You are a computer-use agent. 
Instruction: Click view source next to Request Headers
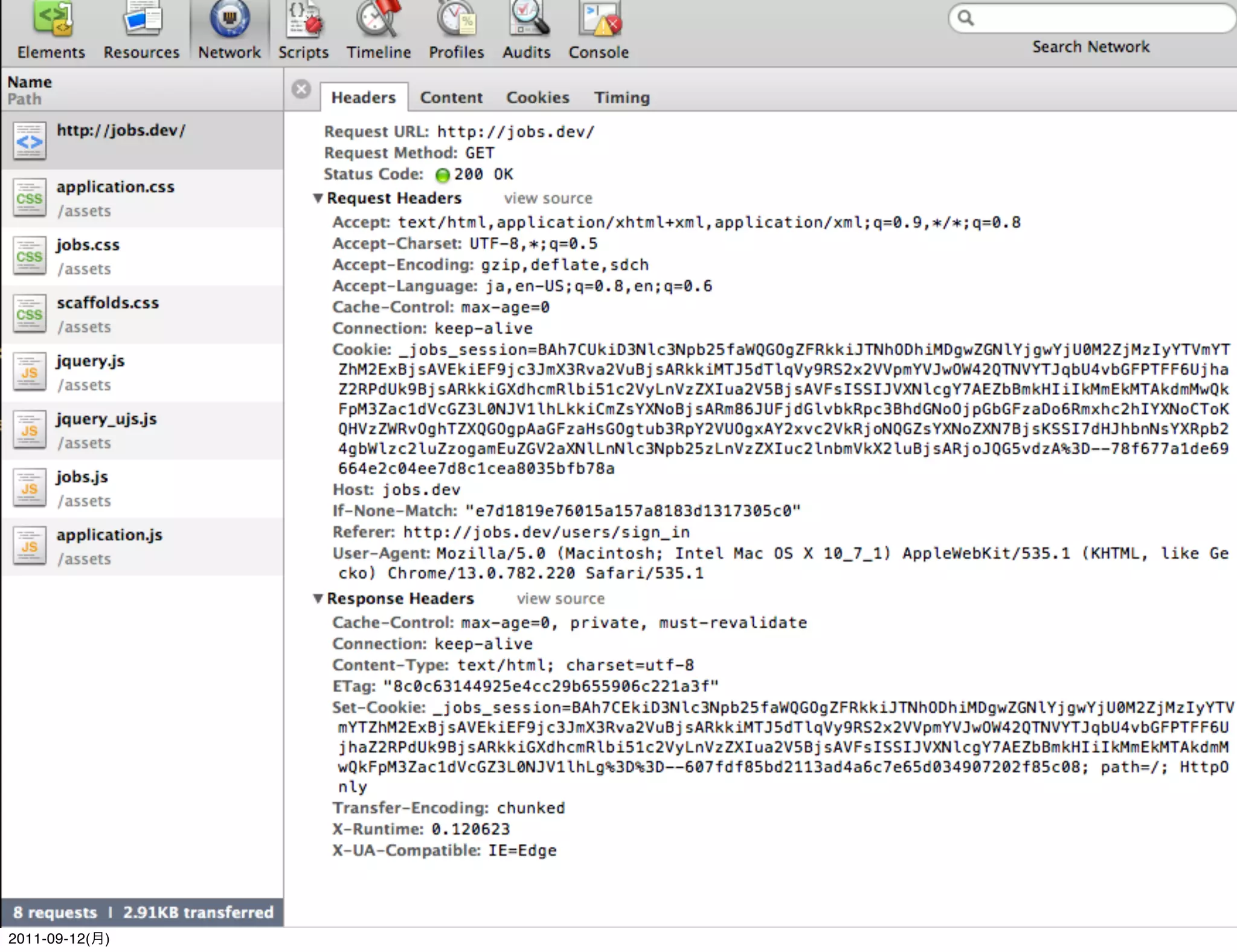(548, 198)
